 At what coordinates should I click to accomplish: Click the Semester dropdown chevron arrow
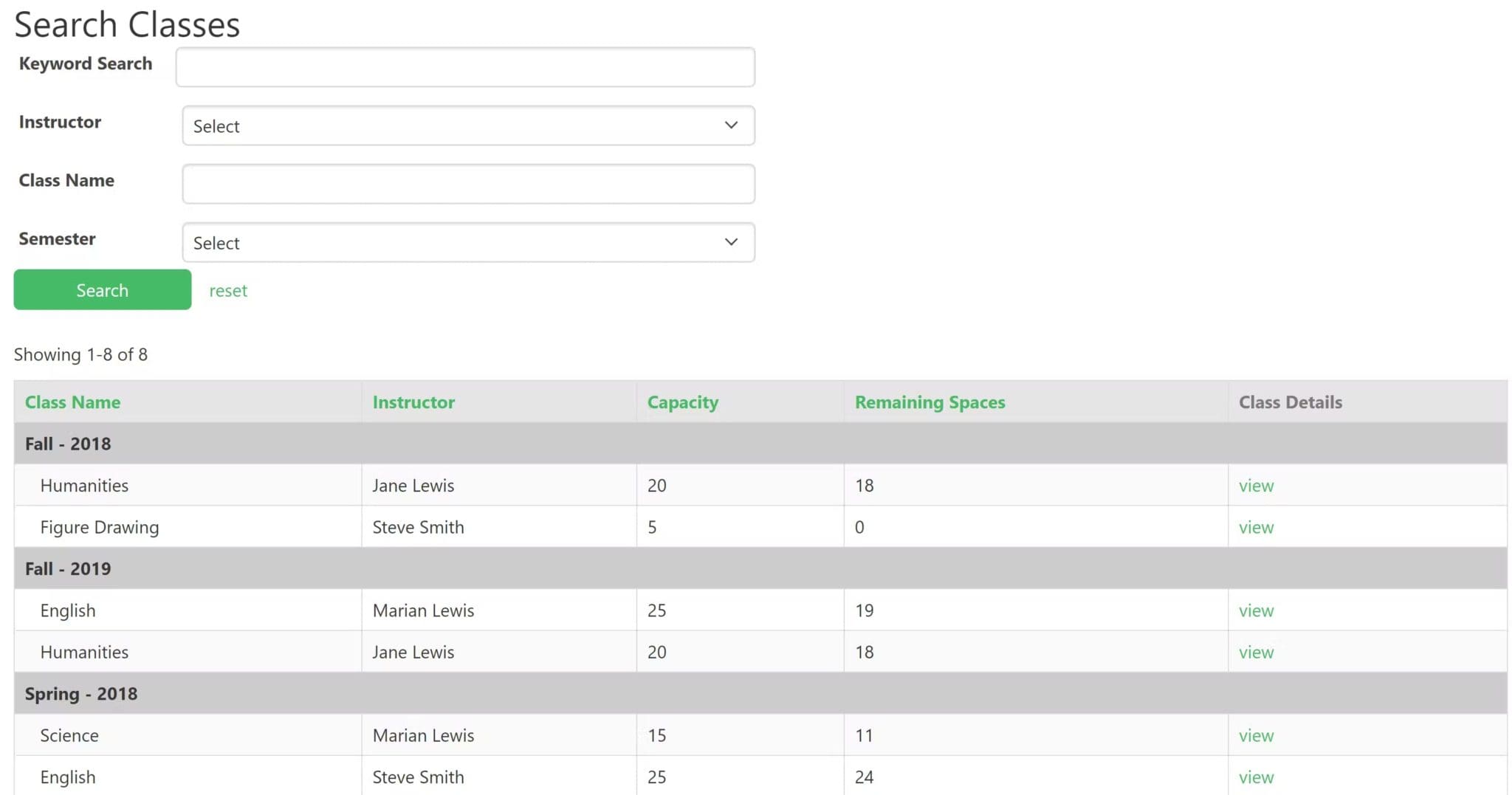click(730, 242)
